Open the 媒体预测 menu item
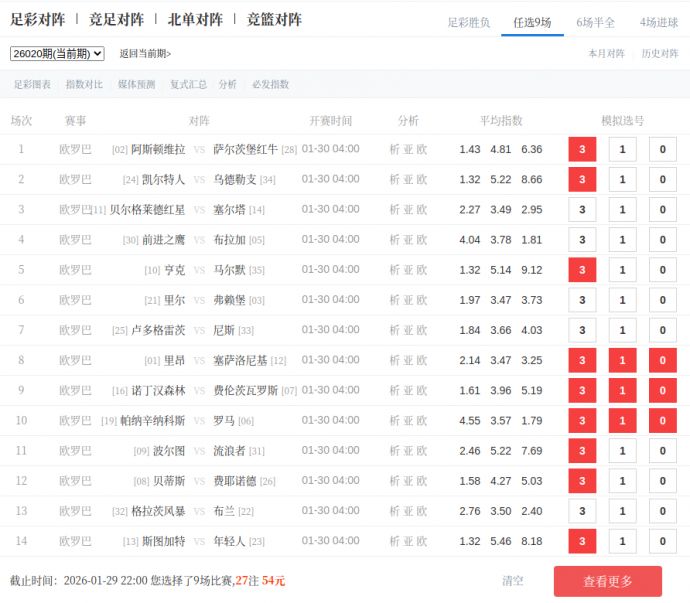Image resolution: width=690 pixels, height=603 pixels. 136,85
